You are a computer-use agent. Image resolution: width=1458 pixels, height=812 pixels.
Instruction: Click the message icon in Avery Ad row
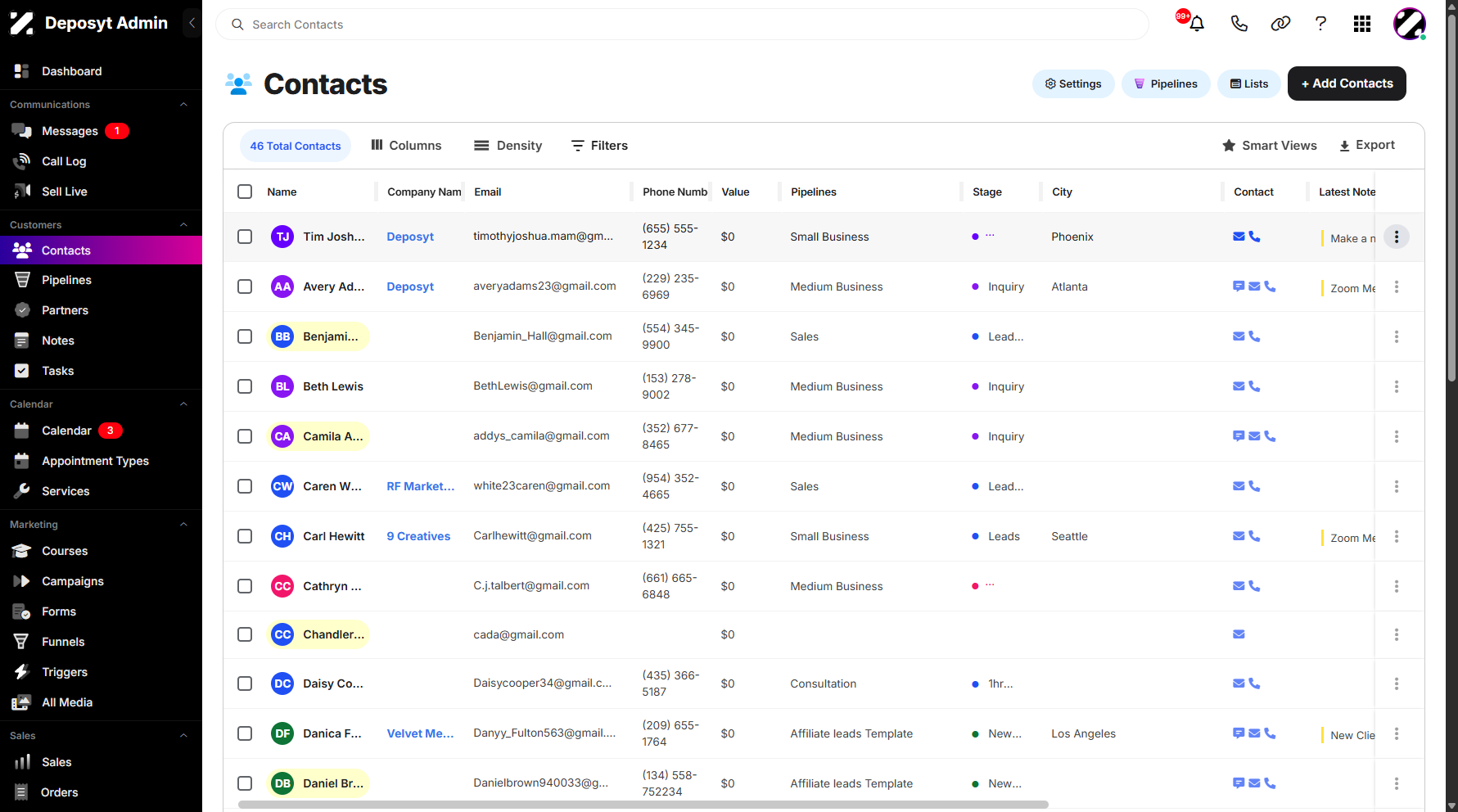pyautogui.click(x=1239, y=286)
